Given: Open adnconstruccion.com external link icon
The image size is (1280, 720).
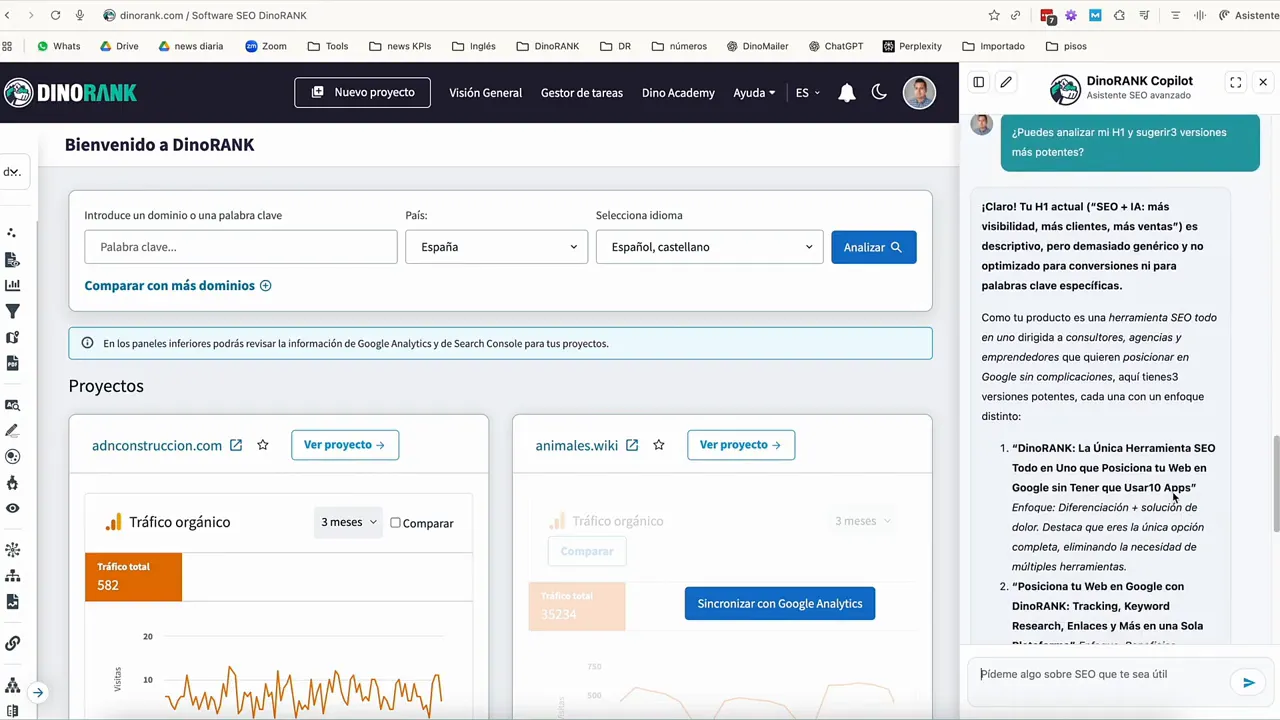Looking at the screenshot, I should (236, 445).
